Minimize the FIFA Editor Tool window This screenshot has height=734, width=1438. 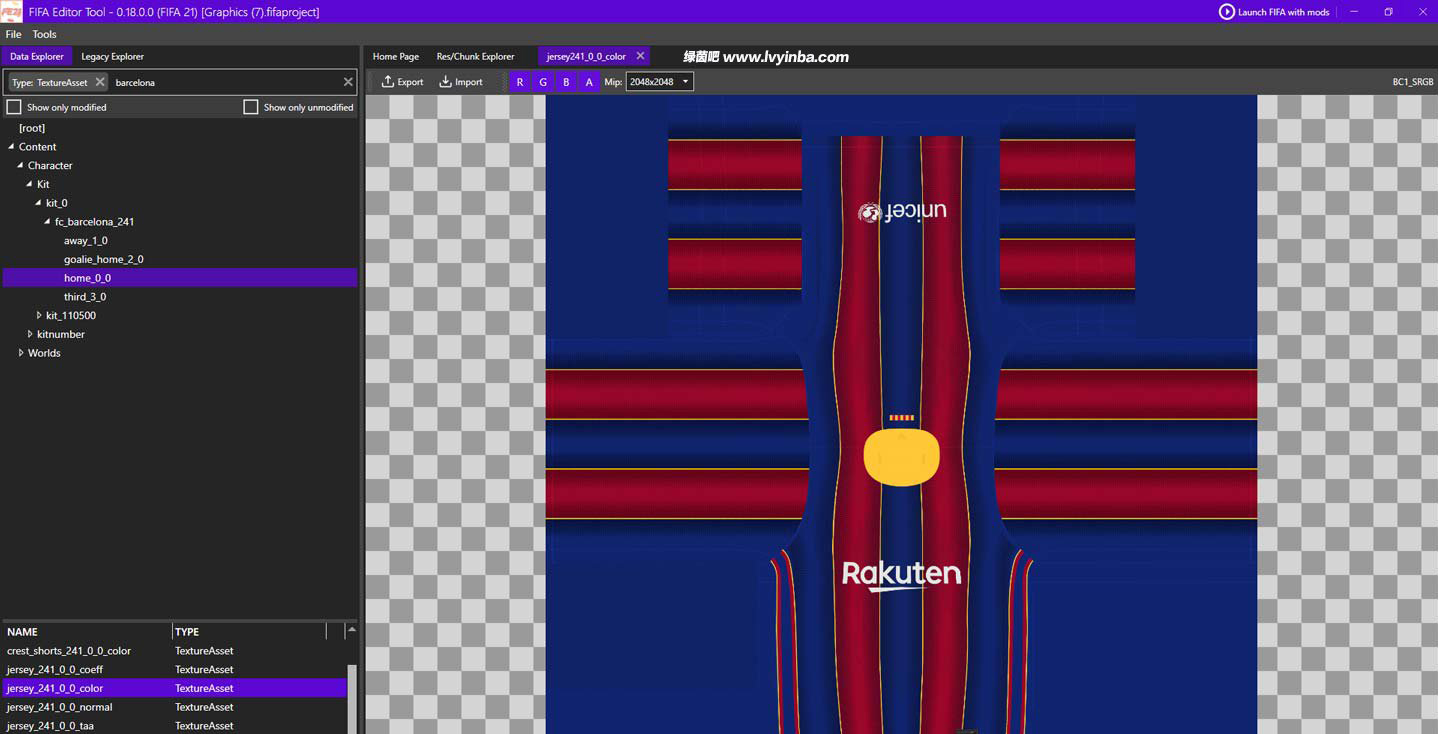pos(1354,12)
